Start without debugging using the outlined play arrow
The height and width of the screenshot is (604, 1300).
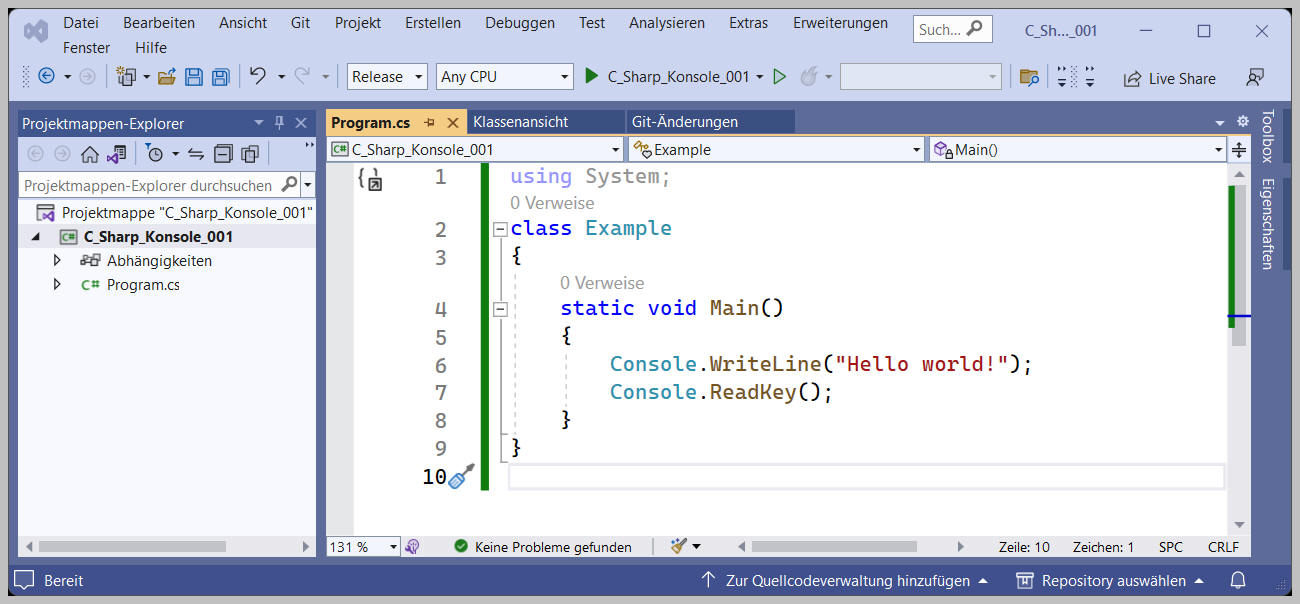click(x=780, y=76)
